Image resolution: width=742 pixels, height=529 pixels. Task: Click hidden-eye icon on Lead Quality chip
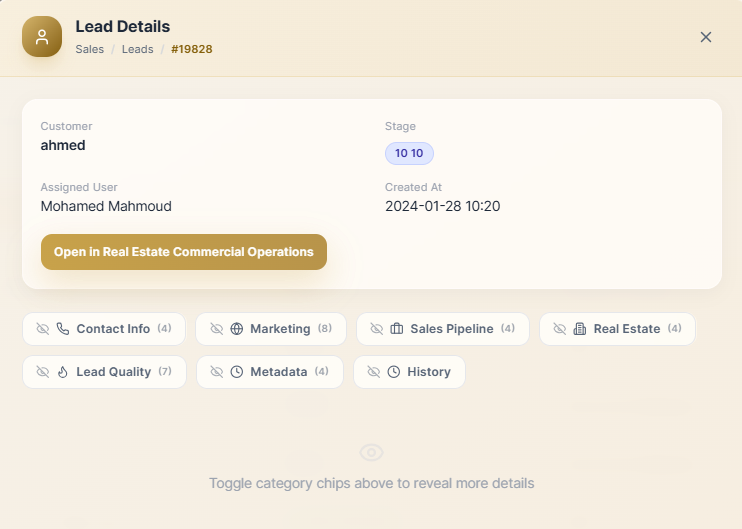[43, 372]
